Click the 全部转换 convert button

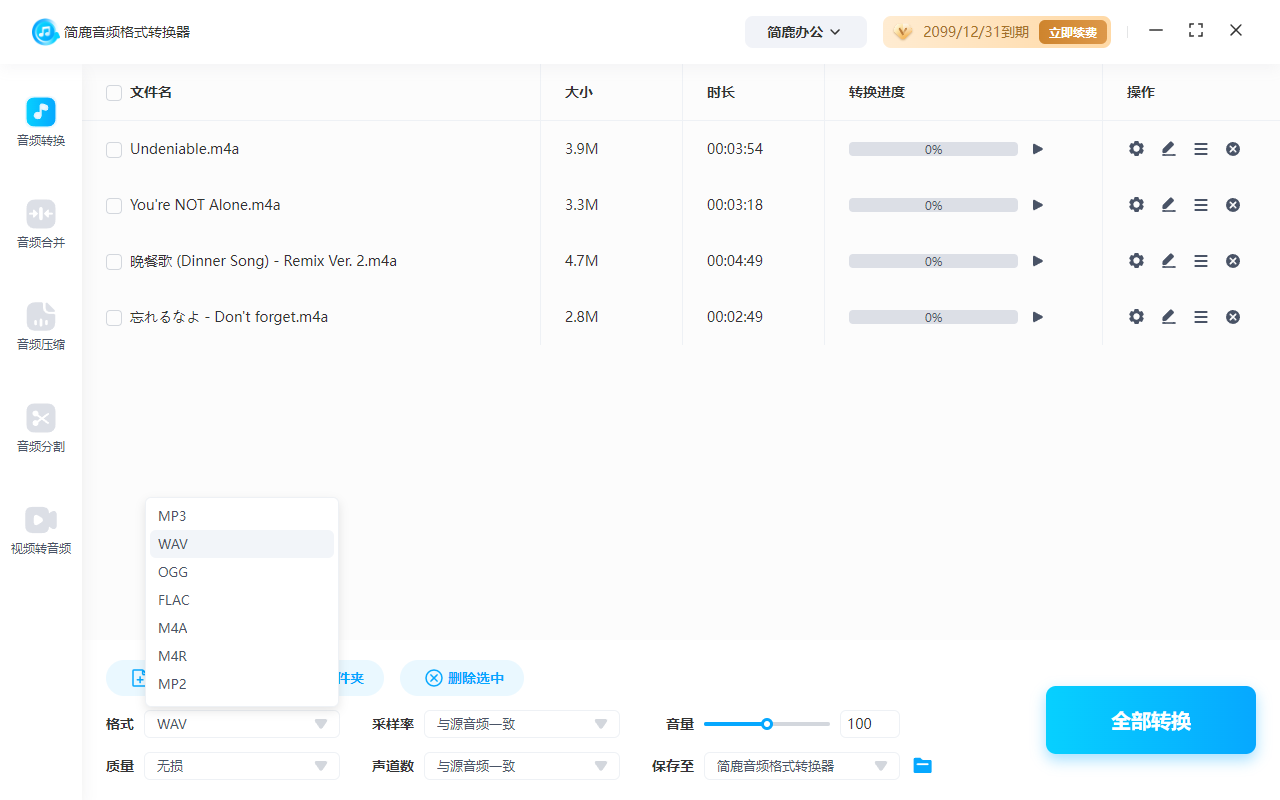coord(1150,719)
